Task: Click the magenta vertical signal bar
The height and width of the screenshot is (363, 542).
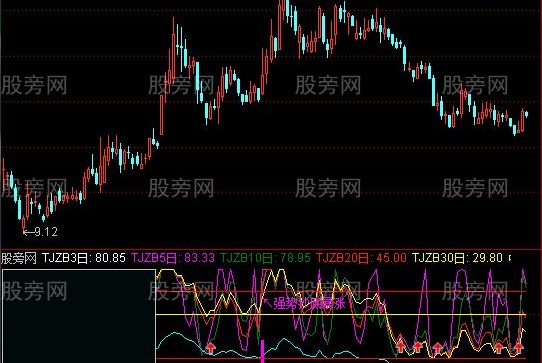Action: 262,352
